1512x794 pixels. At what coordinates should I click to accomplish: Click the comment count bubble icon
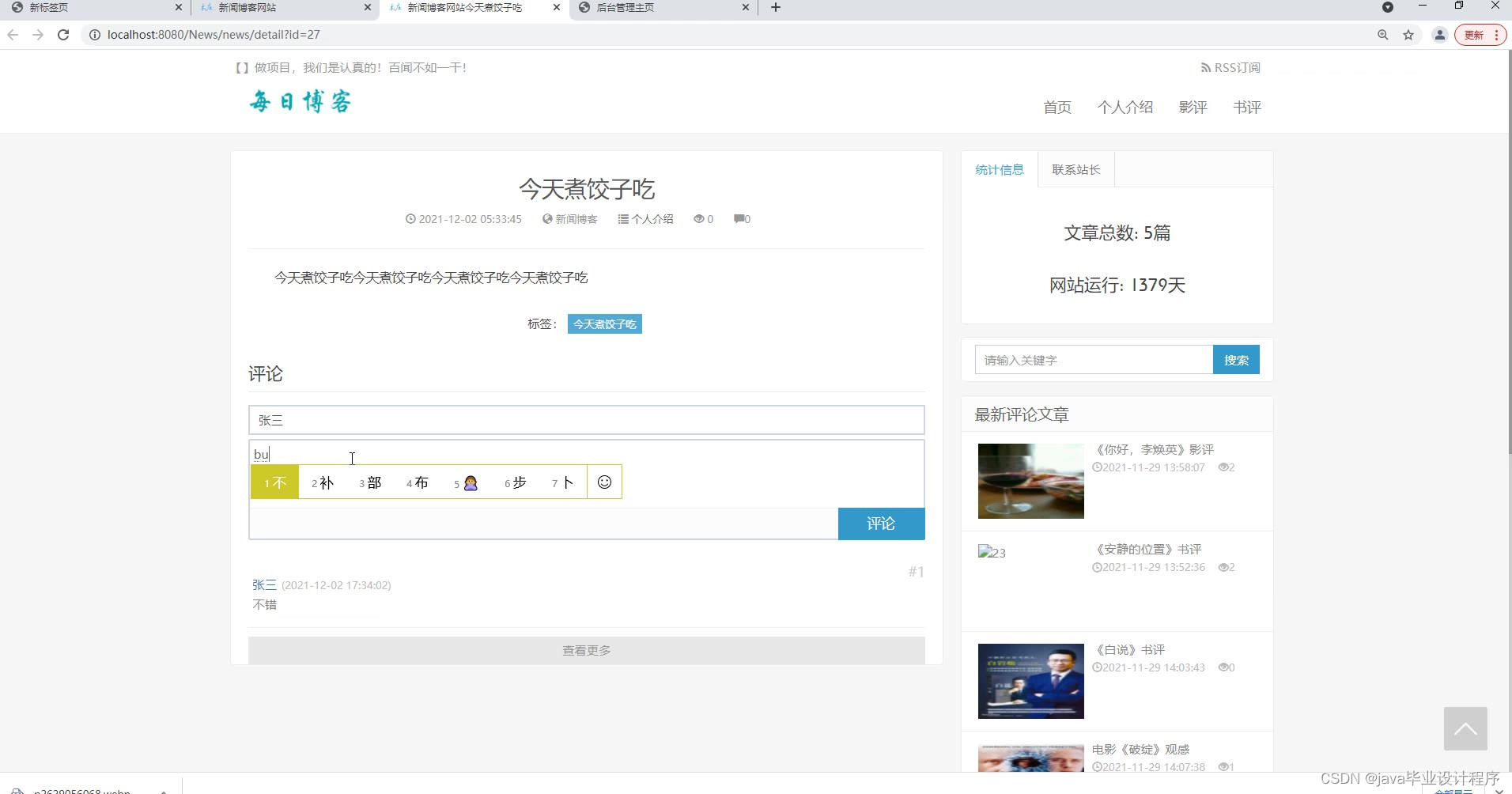coord(739,219)
